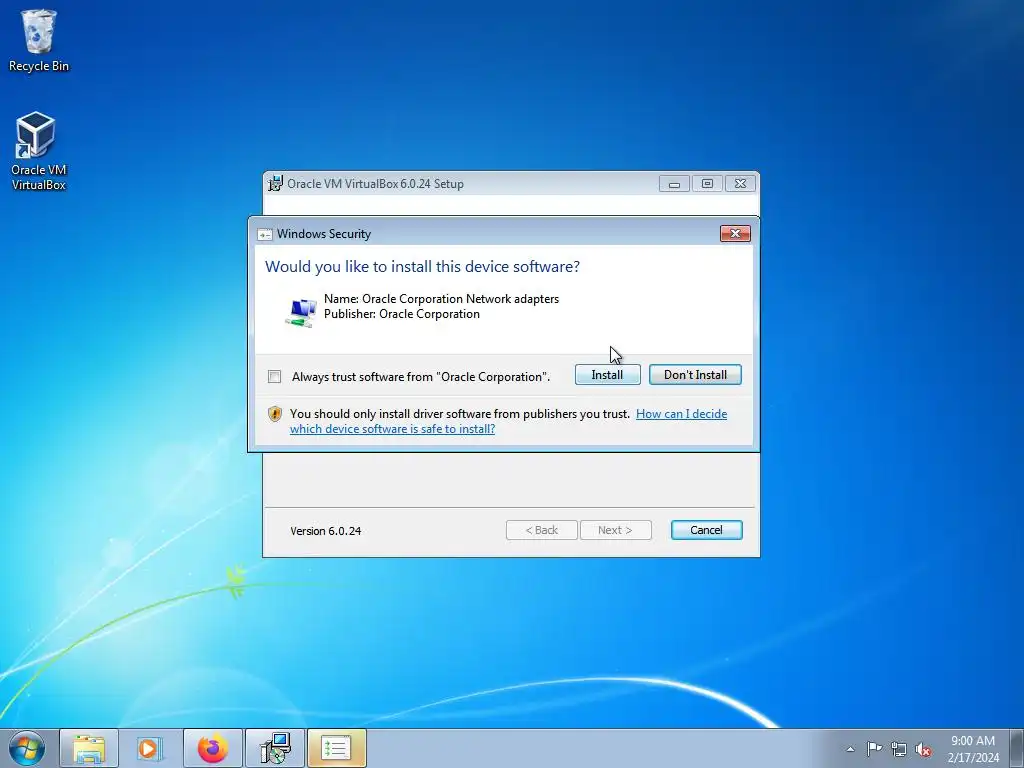Open the Recycle Bin desktop icon
This screenshot has width=1024, height=768.
38,40
